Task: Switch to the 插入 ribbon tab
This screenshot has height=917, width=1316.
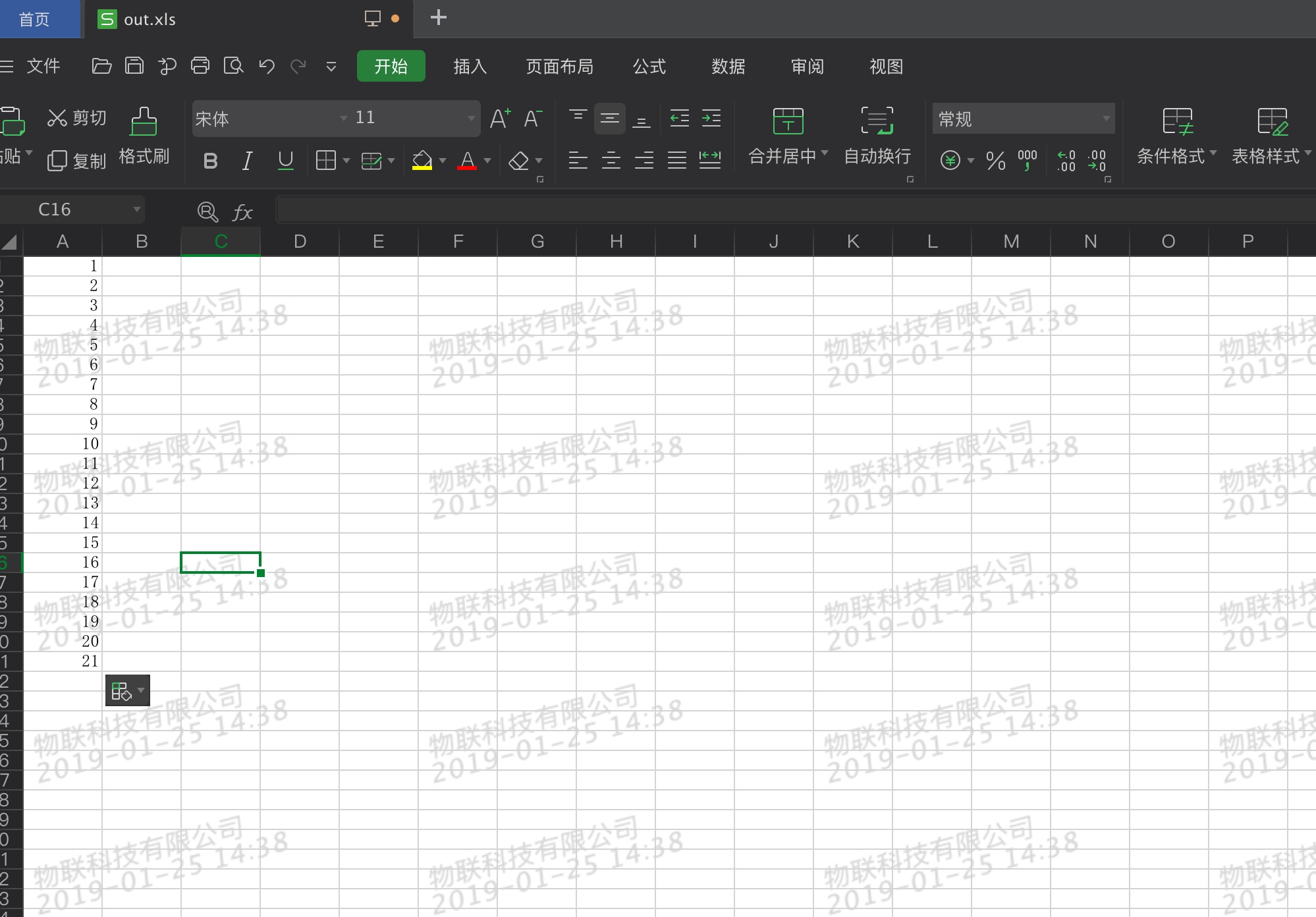Action: 469,67
